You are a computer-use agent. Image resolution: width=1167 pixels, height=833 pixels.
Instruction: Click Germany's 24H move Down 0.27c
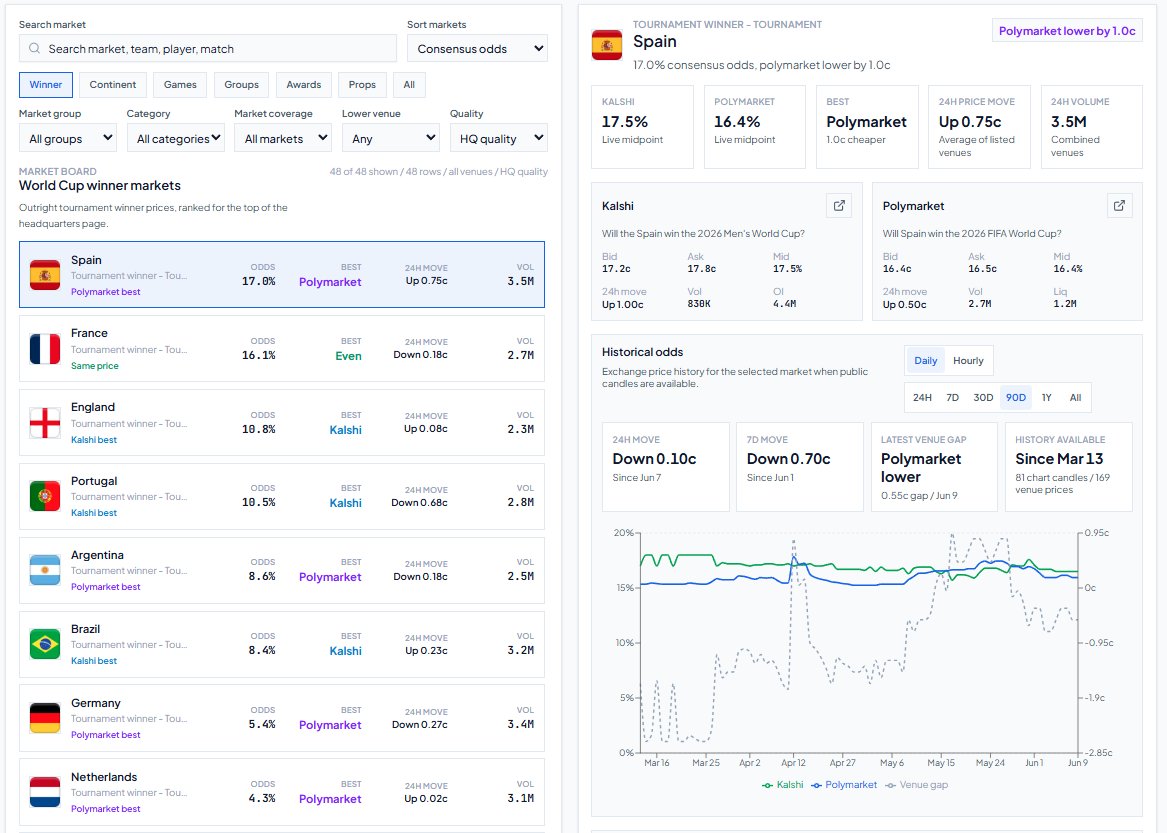[x=420, y=724]
